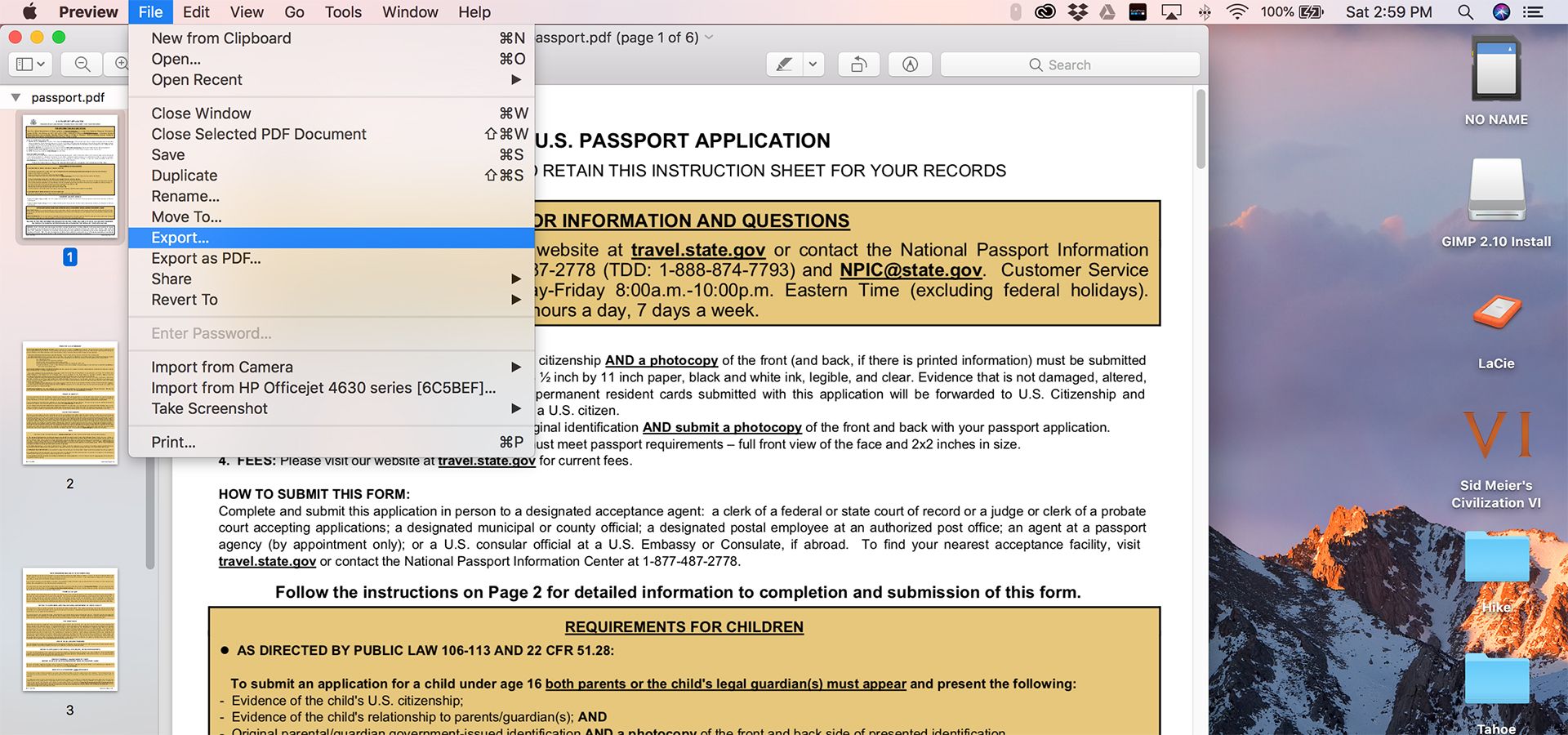Click the rotate page icon

[x=859, y=65]
